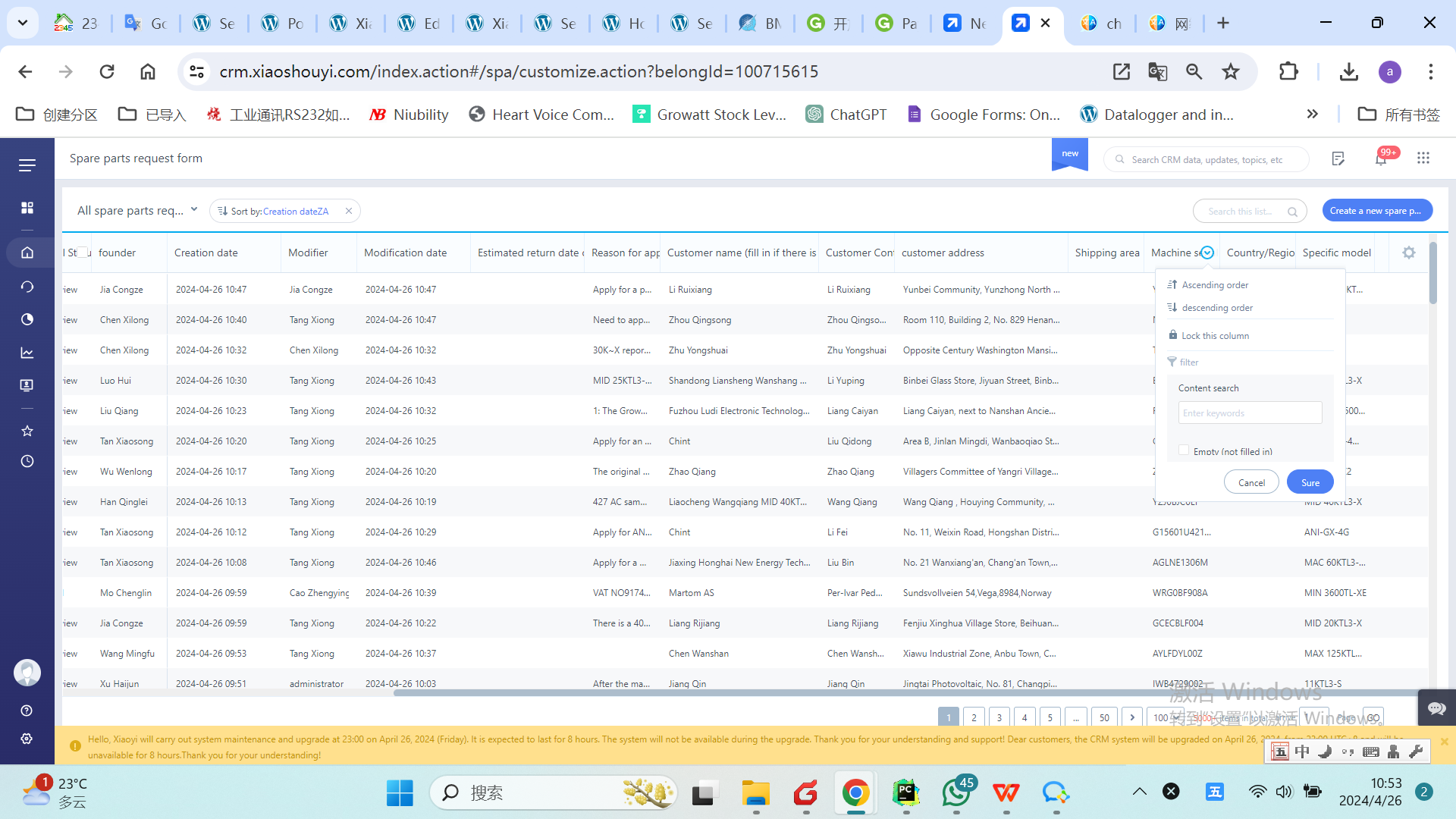Click the column settings gear icon

point(1408,253)
